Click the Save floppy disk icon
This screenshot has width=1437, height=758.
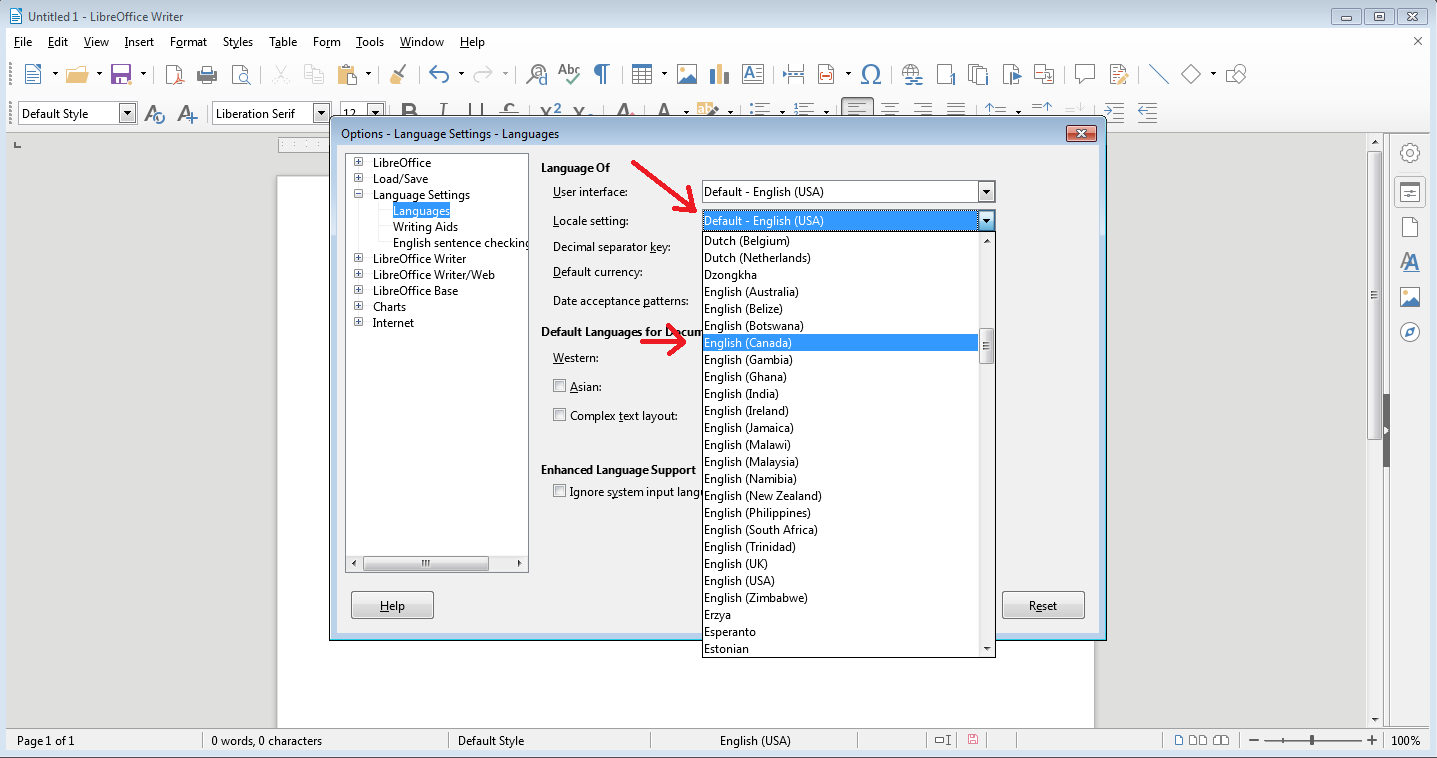click(x=121, y=74)
